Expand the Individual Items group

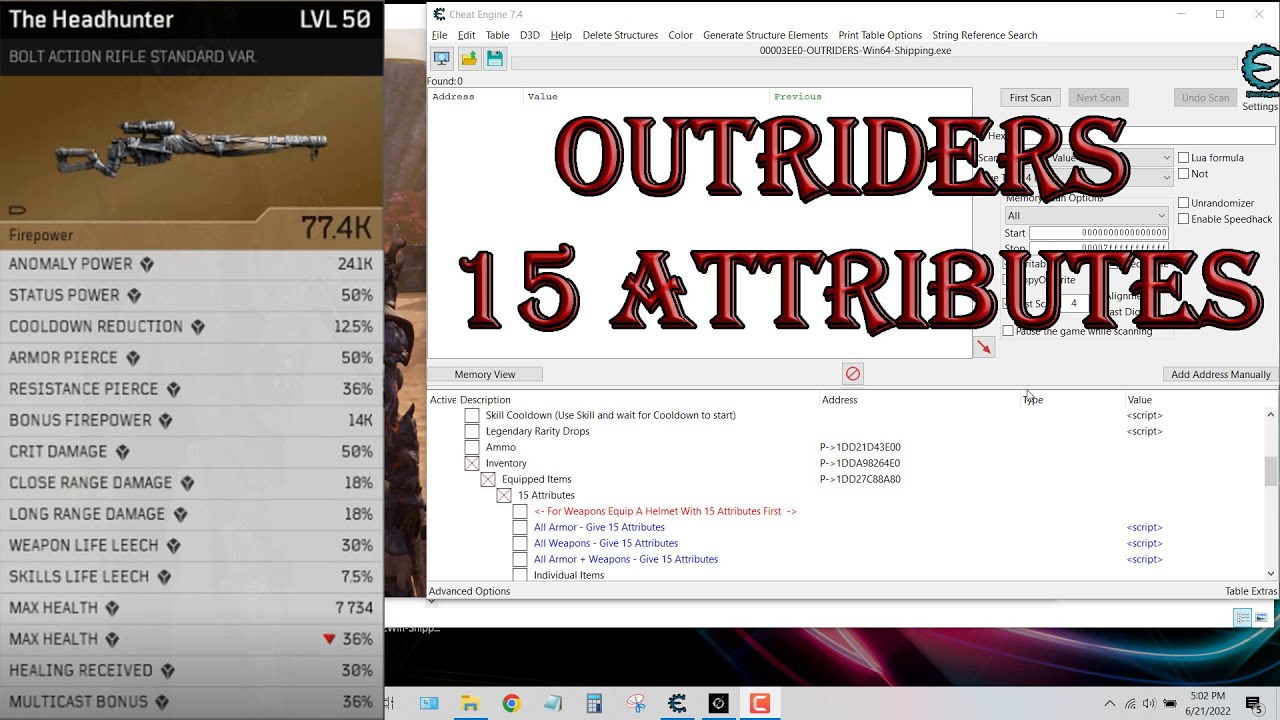coord(520,575)
